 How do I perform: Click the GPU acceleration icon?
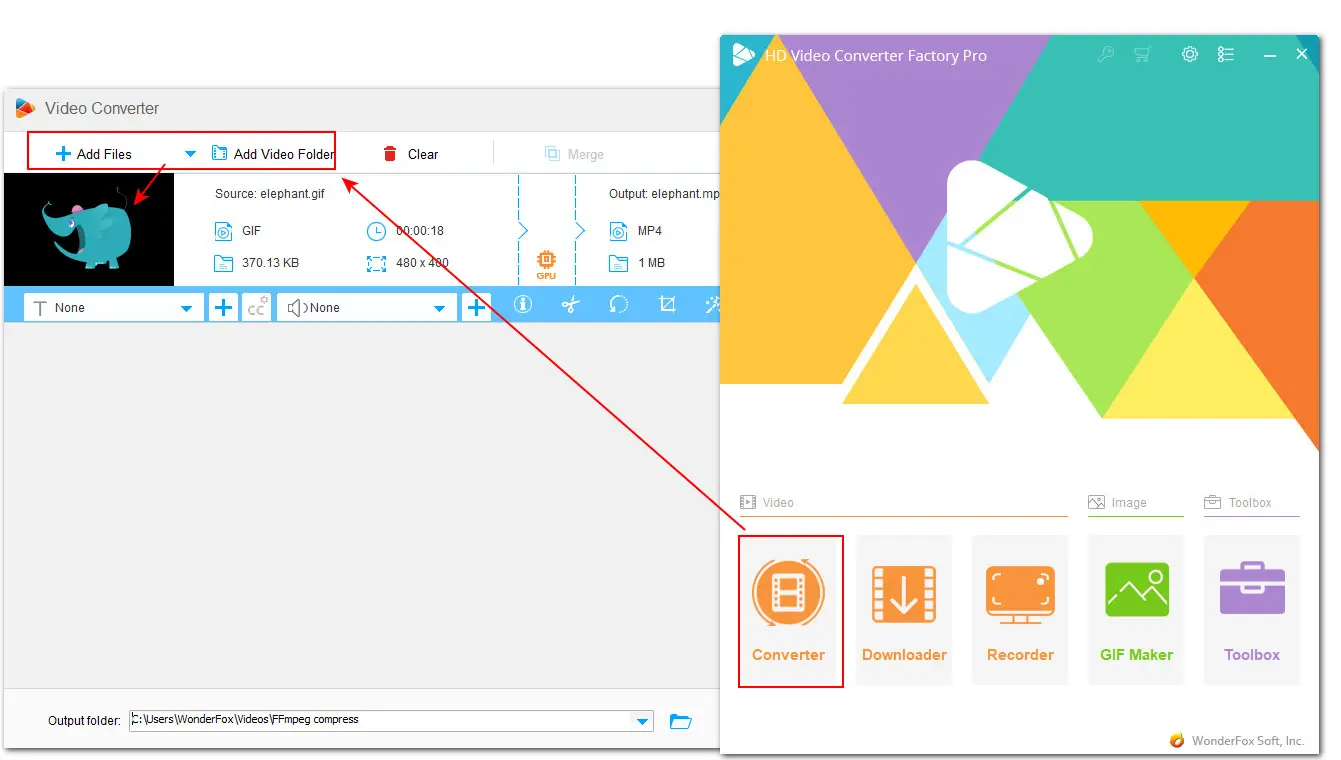point(546,264)
